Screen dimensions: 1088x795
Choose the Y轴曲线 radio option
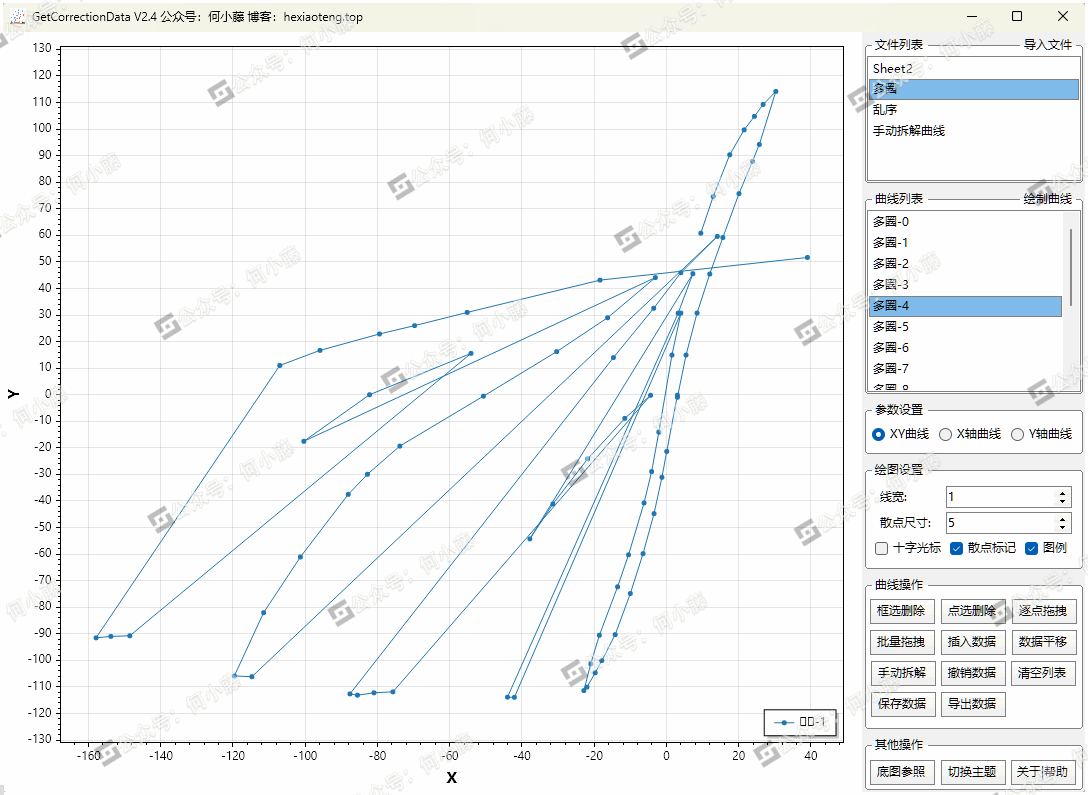click(1018, 434)
